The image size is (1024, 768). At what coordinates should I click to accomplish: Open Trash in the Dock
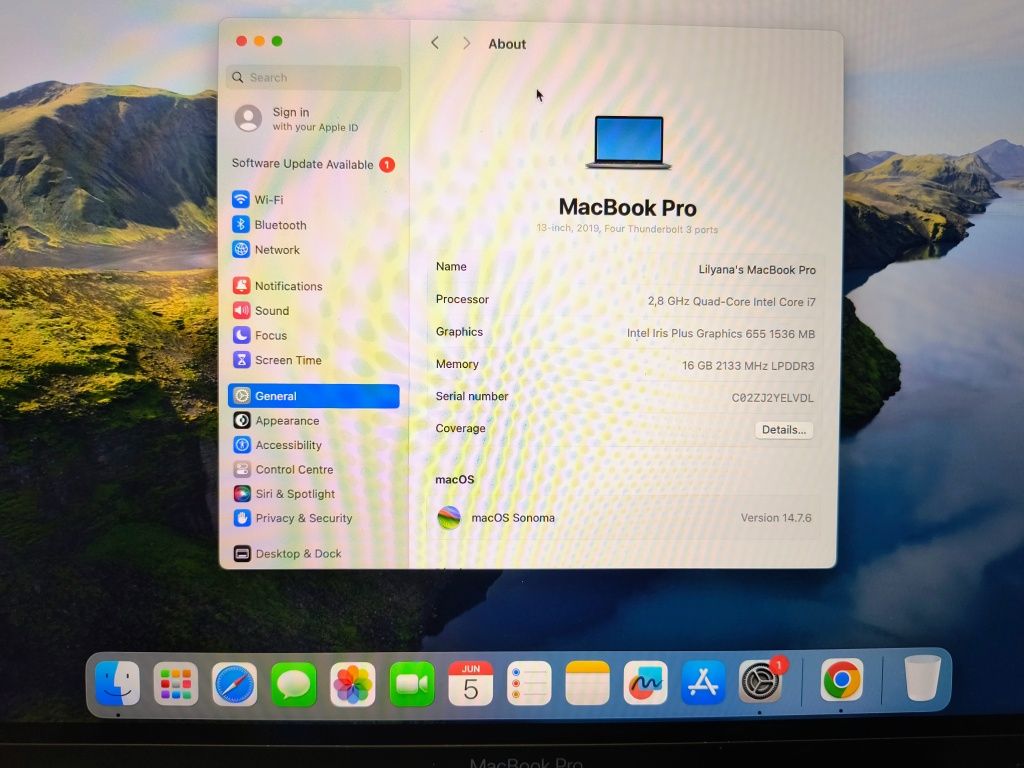point(922,679)
